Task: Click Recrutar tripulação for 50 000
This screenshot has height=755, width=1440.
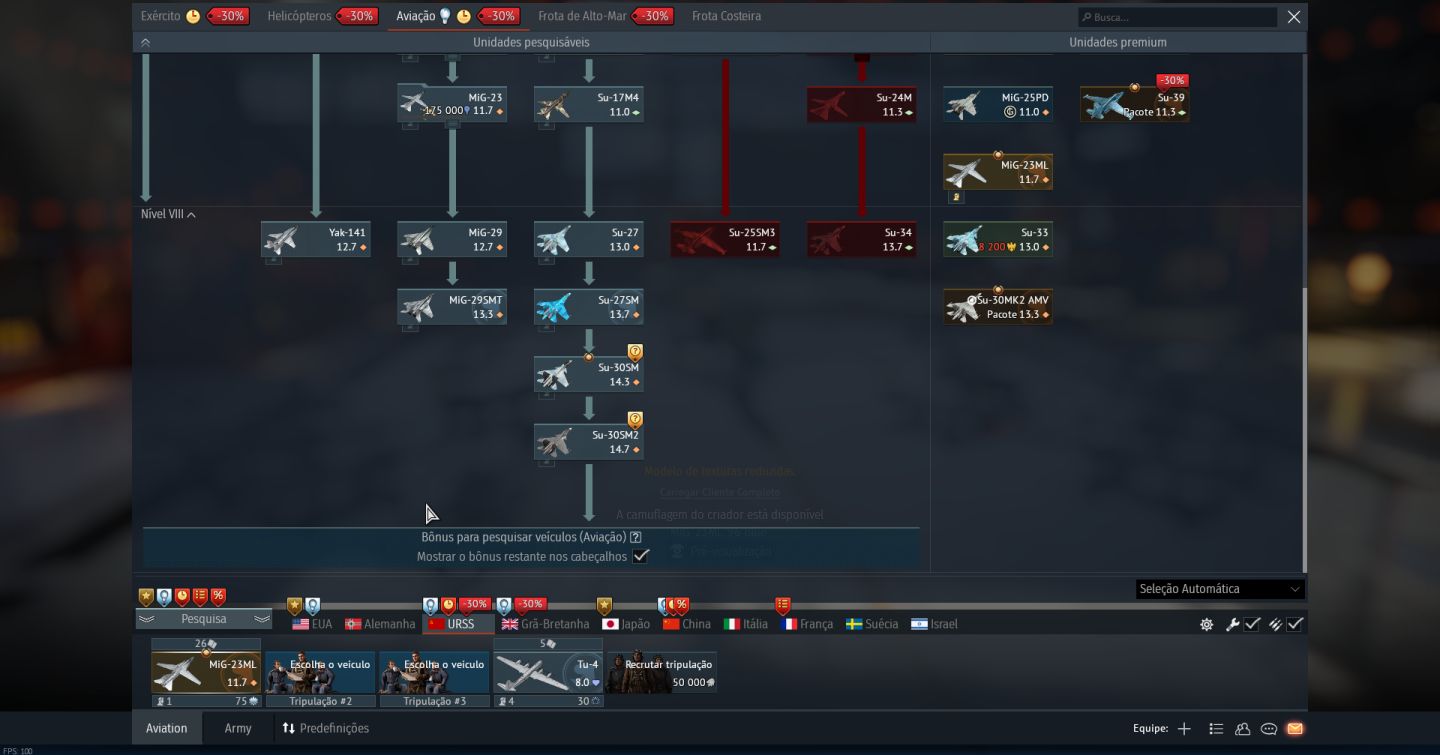Action: coord(662,672)
